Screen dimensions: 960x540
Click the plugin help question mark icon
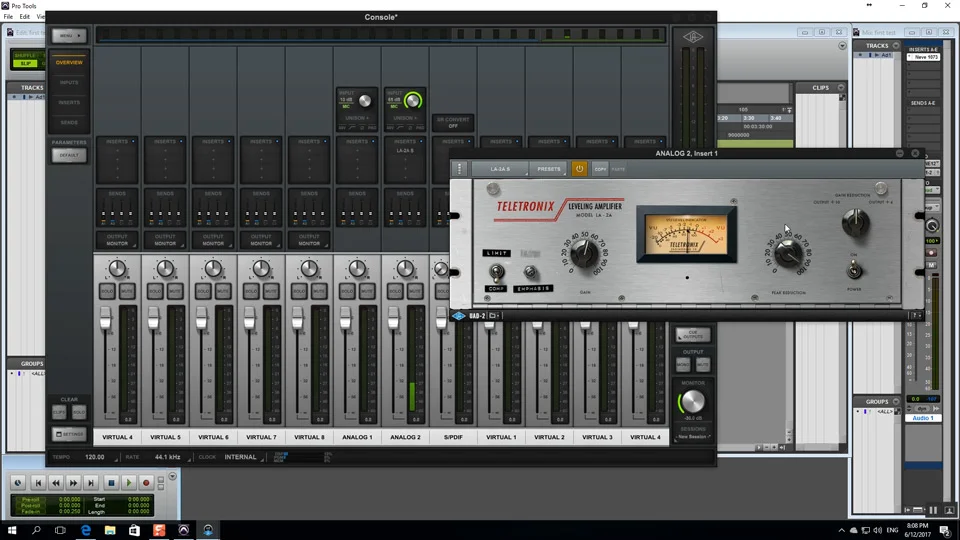[914, 316]
